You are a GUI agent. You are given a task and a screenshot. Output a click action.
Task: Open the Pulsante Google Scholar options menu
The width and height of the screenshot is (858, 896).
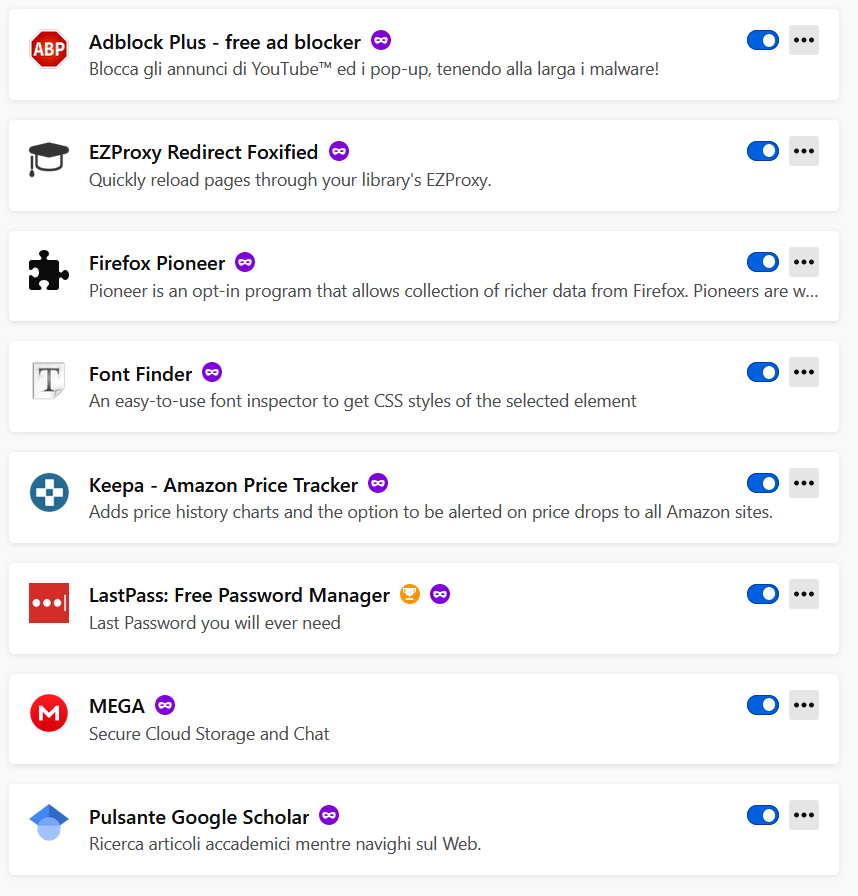coord(804,816)
